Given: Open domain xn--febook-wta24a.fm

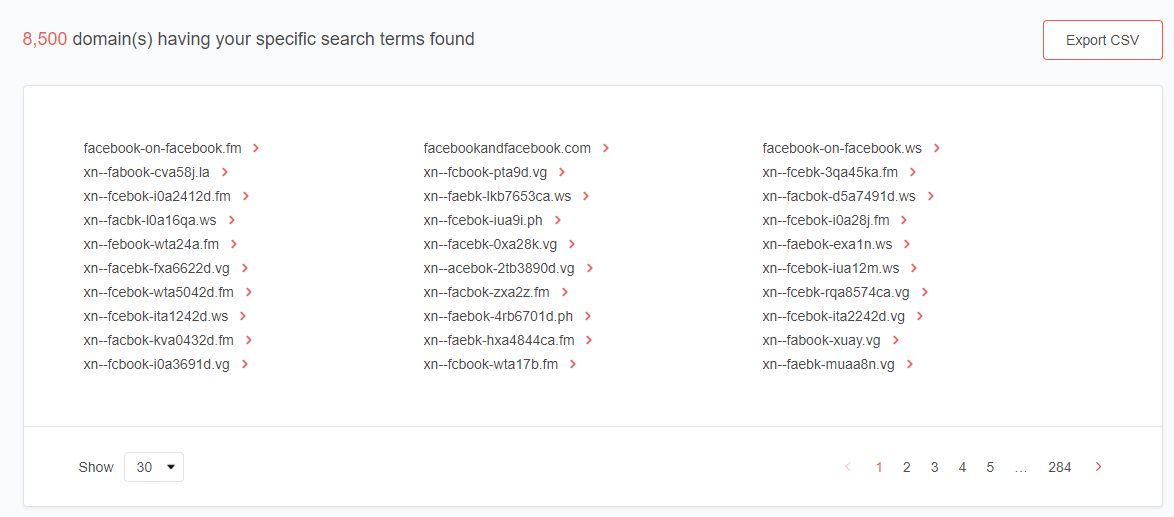Looking at the screenshot, I should (151, 244).
